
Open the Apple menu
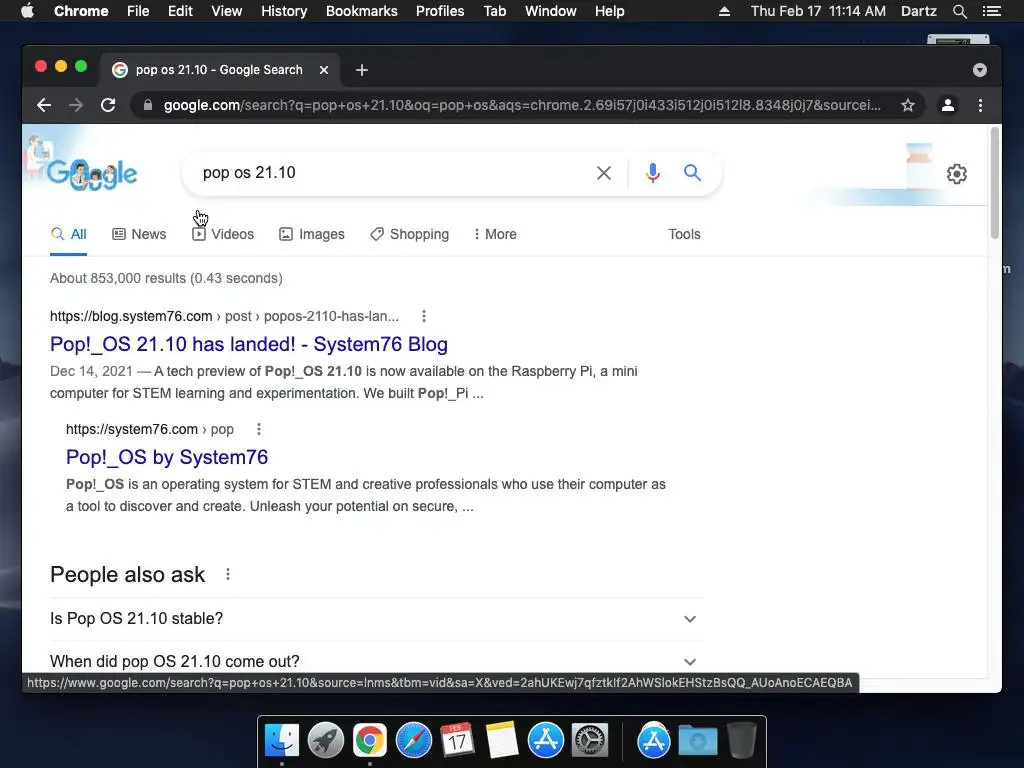click(27, 11)
